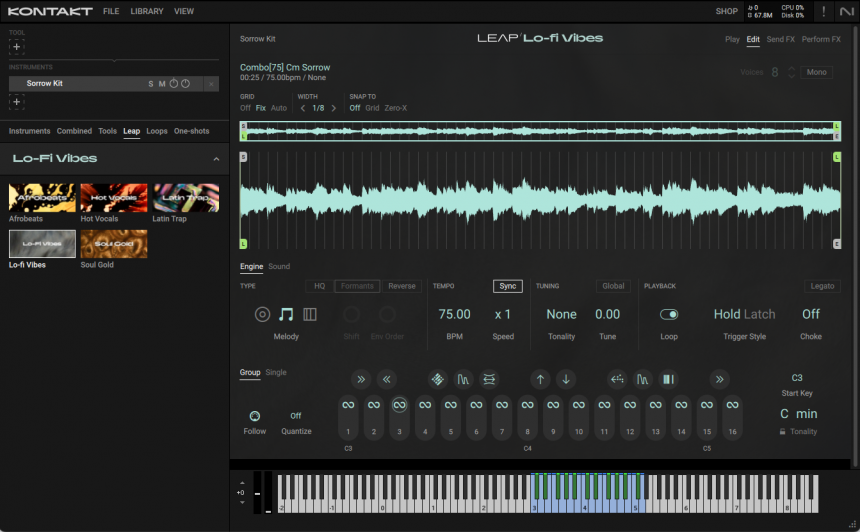The image size is (860, 532).
Task: Set Snap To Zero-X
Action: pyautogui.click(x=395, y=108)
